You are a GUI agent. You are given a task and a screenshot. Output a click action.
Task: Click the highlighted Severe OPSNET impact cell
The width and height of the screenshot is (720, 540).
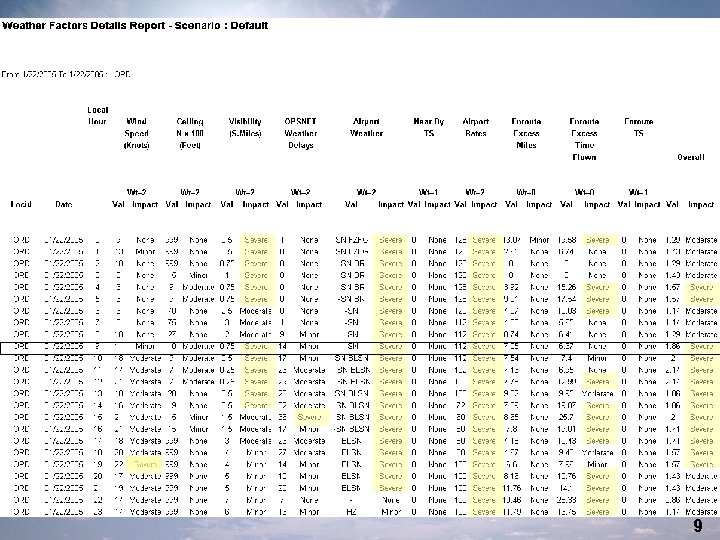click(309, 417)
